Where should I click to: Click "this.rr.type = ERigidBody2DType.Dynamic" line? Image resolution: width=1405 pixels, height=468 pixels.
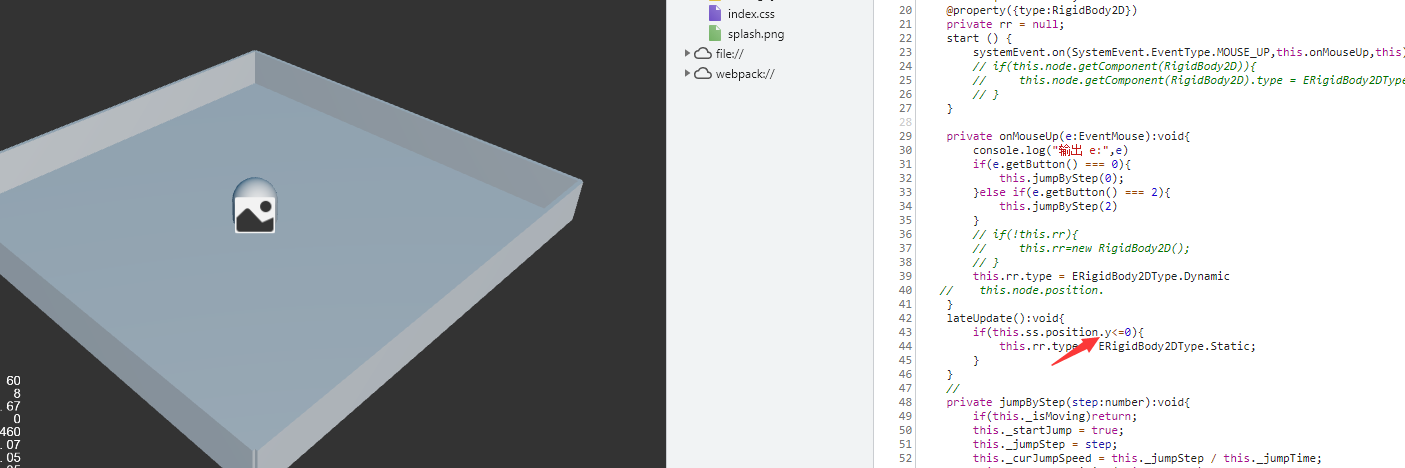(x=1101, y=276)
